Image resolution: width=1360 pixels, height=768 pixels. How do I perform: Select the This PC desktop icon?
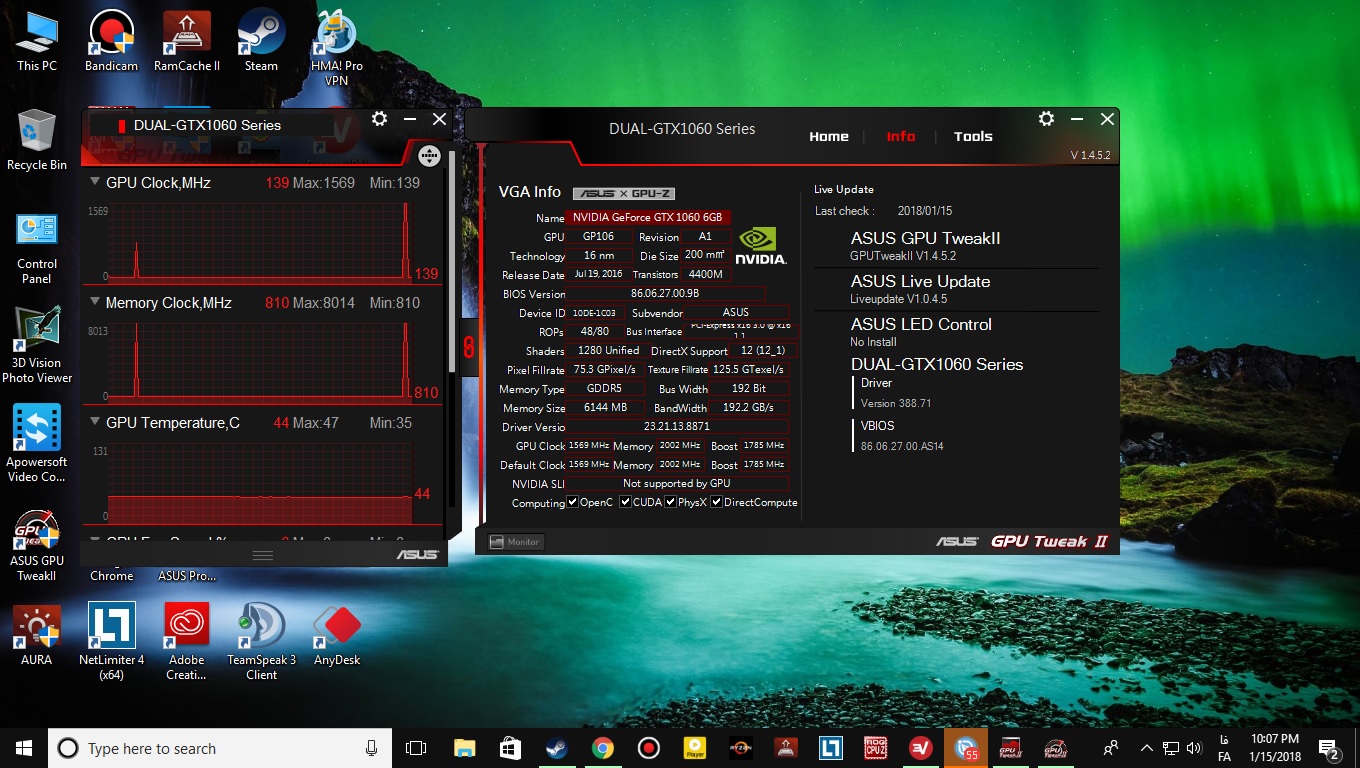pos(37,41)
